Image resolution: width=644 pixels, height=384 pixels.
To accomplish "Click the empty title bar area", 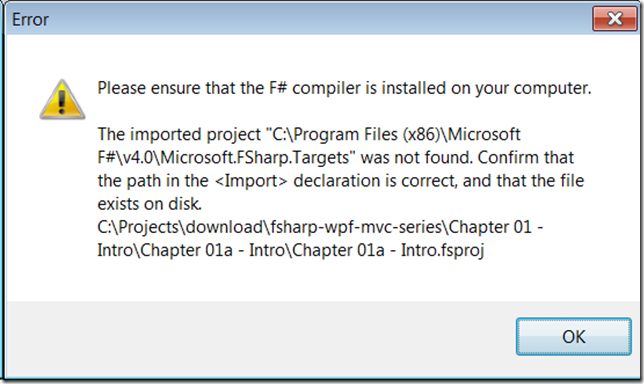I will pos(320,19).
